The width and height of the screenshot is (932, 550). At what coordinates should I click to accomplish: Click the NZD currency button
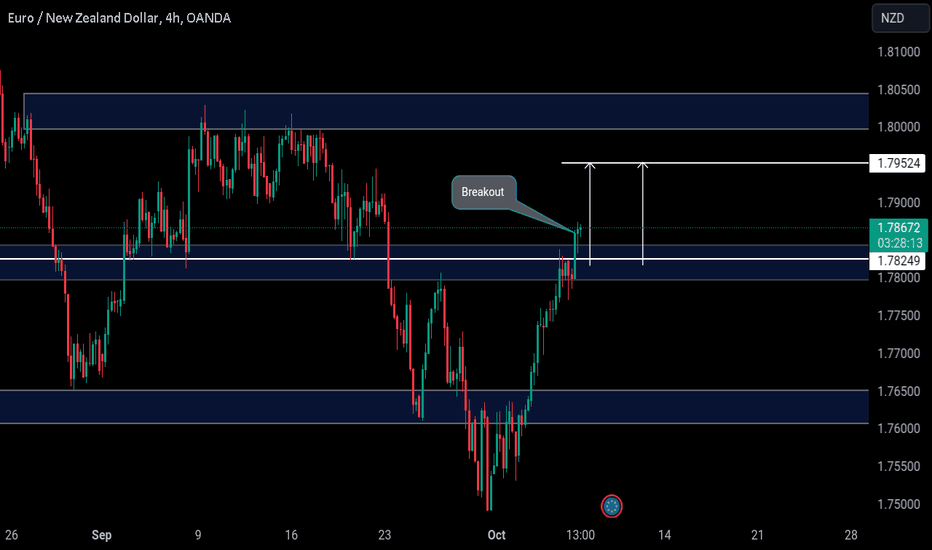click(x=899, y=18)
